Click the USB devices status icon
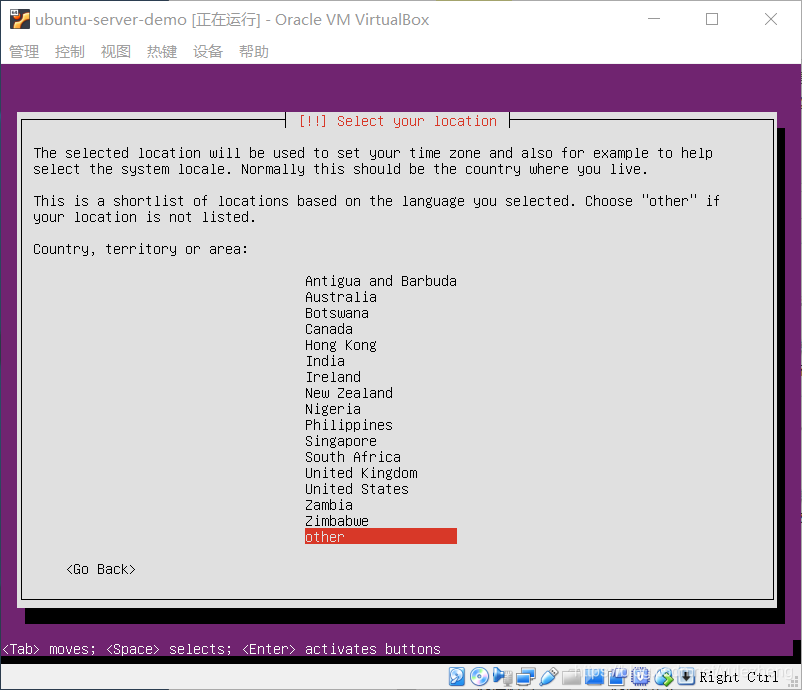 [548, 676]
